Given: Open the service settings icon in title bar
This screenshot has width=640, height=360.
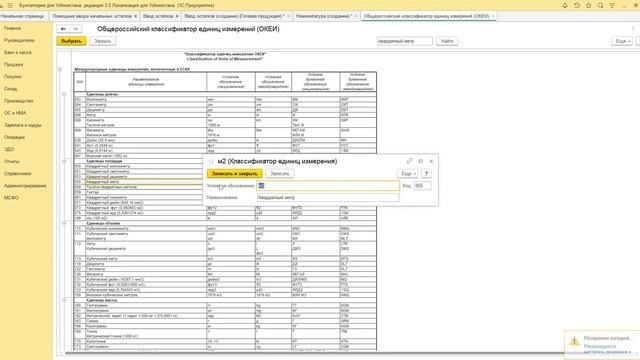Looking at the screenshot, I should pyautogui.click(x=612, y=5).
